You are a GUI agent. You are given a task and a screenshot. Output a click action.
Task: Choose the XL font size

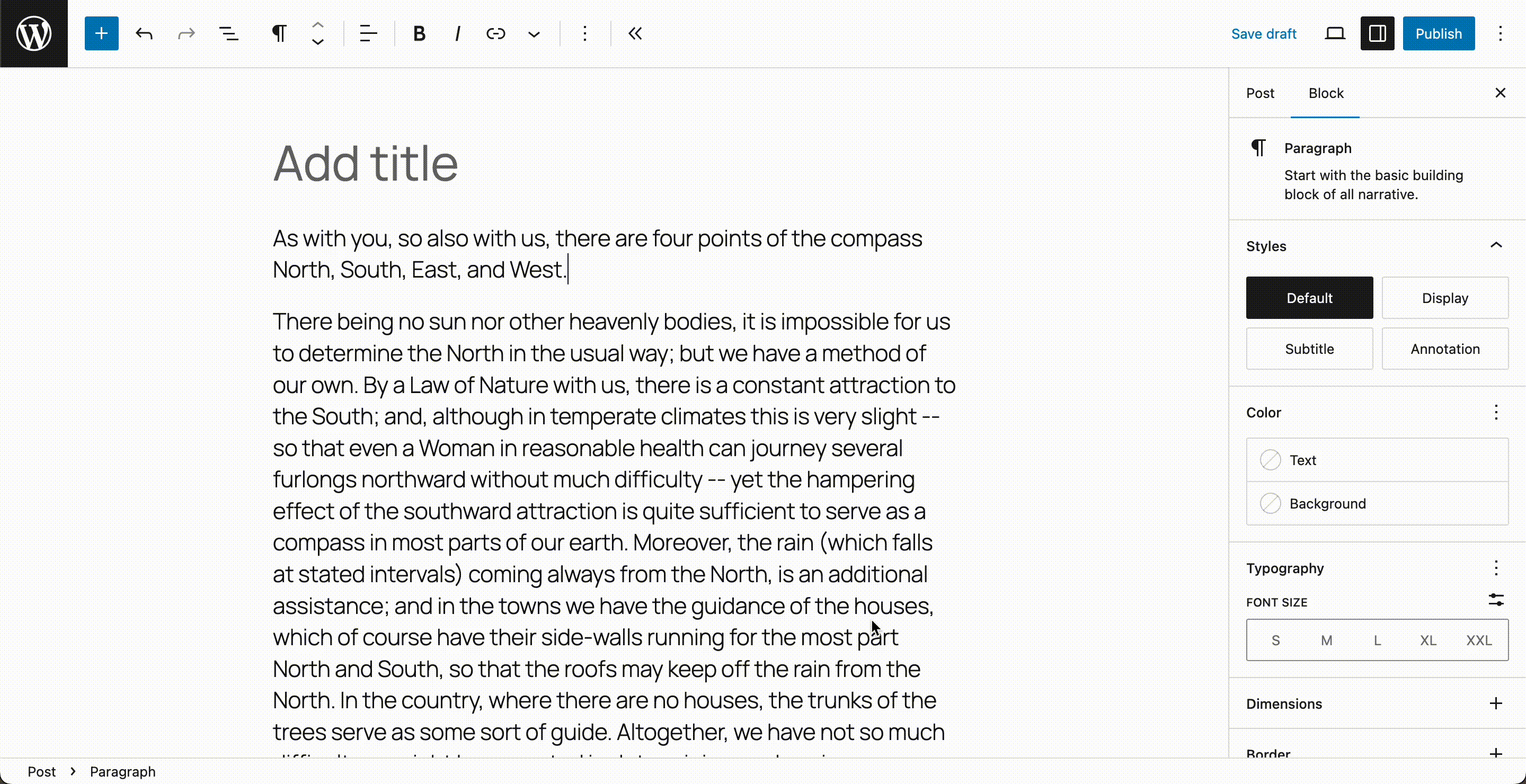point(1427,640)
